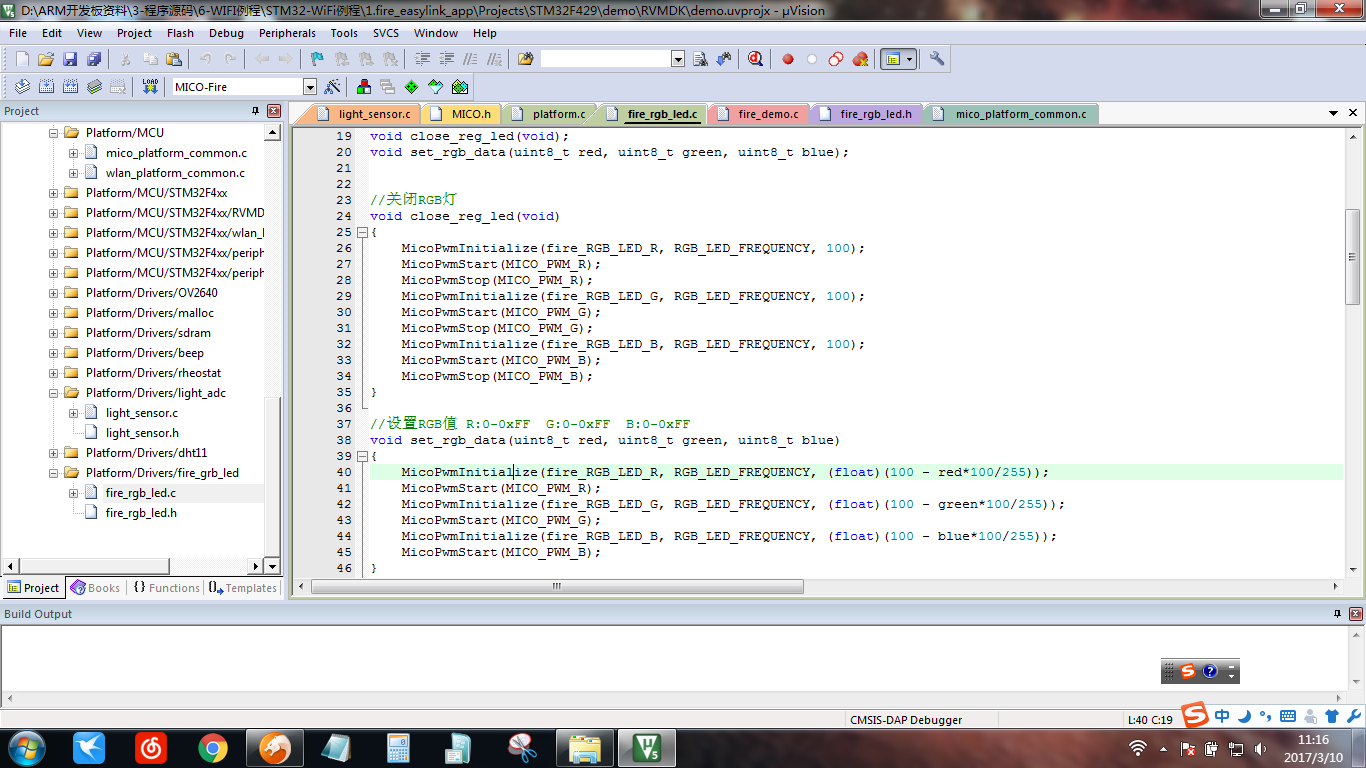The height and width of the screenshot is (768, 1366).
Task: Select light_sensor.h in the project tree
Action: (142, 433)
